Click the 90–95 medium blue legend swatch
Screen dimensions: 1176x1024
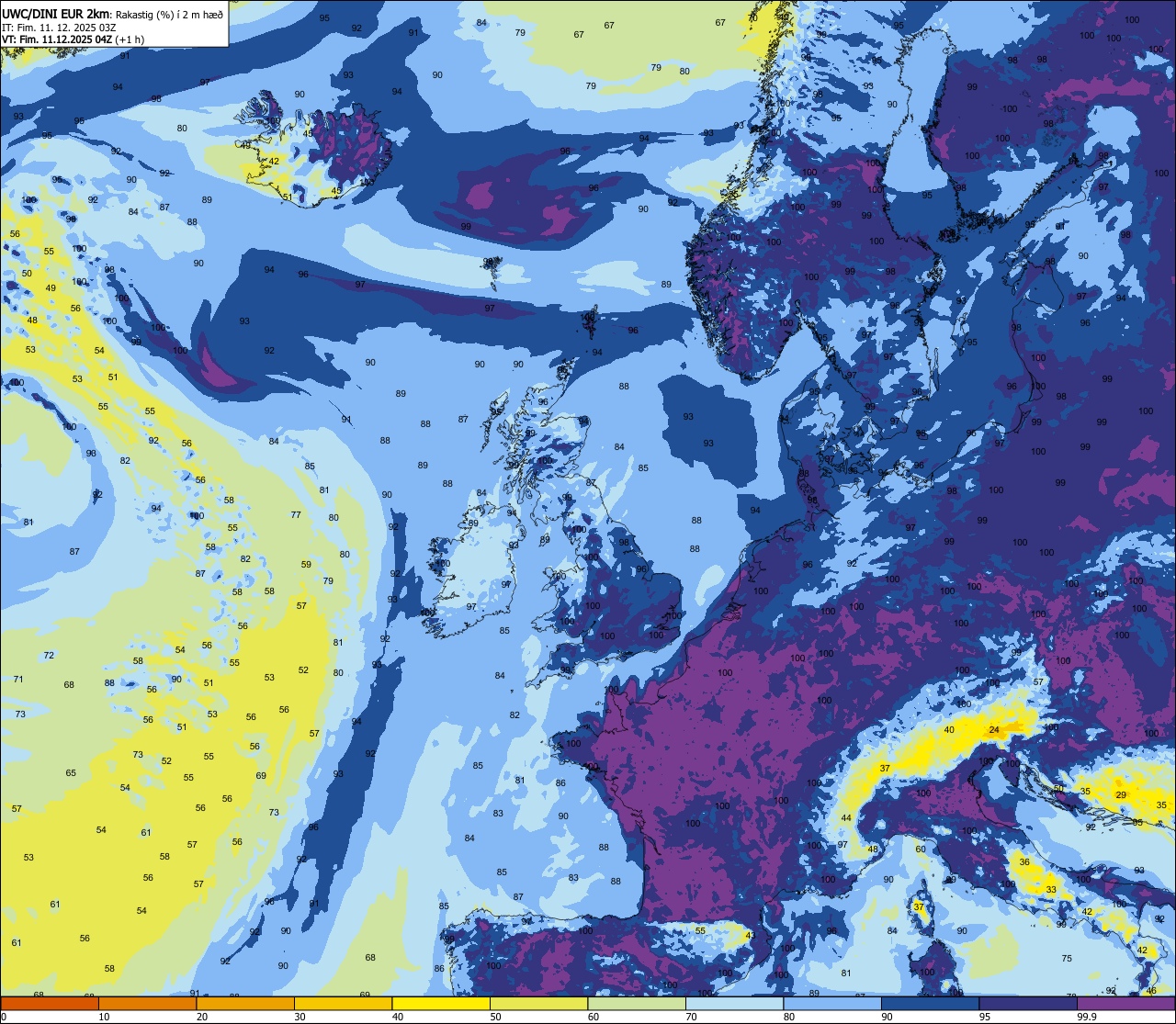[930, 1003]
